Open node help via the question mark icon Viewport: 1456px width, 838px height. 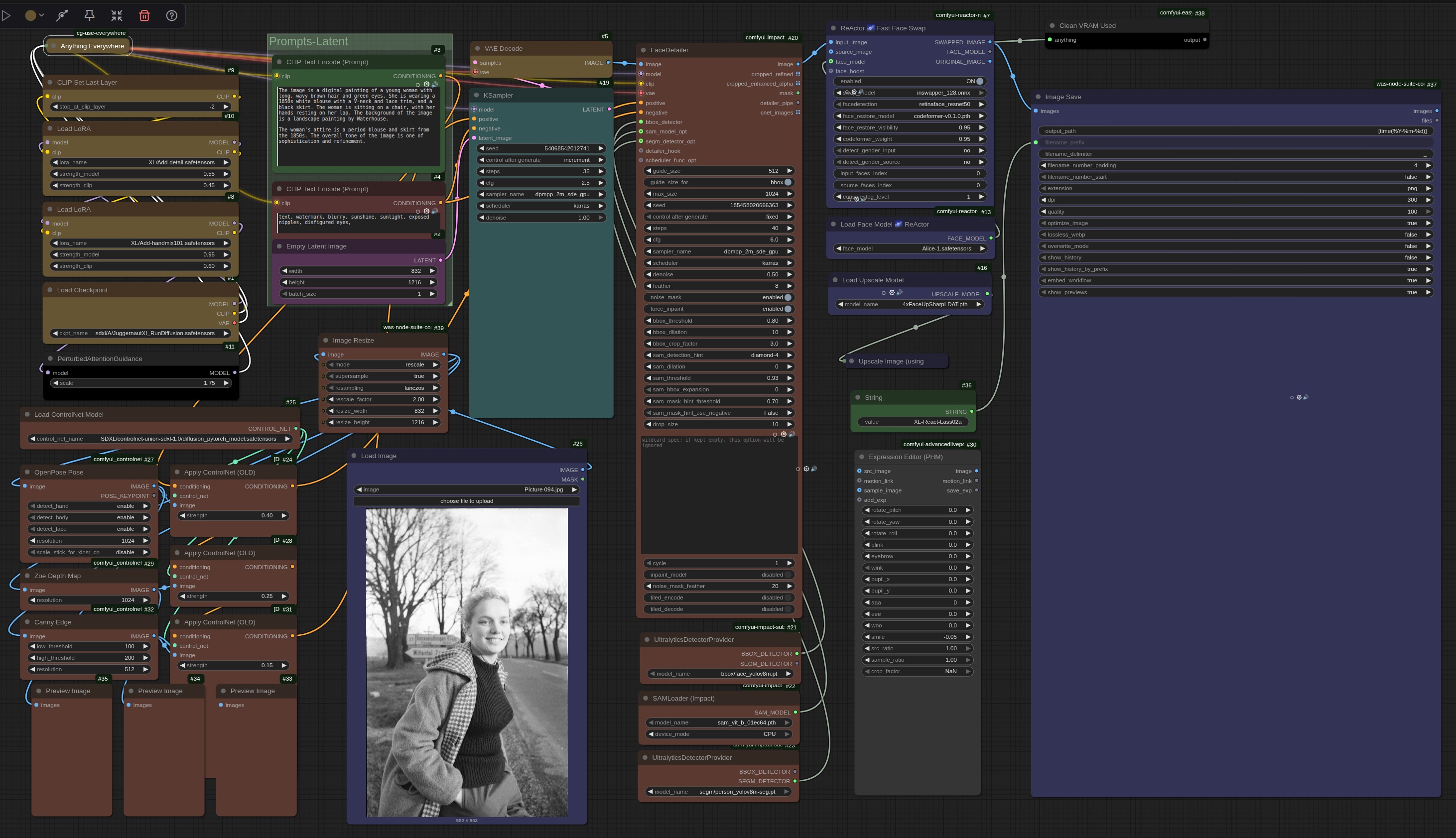(x=171, y=15)
